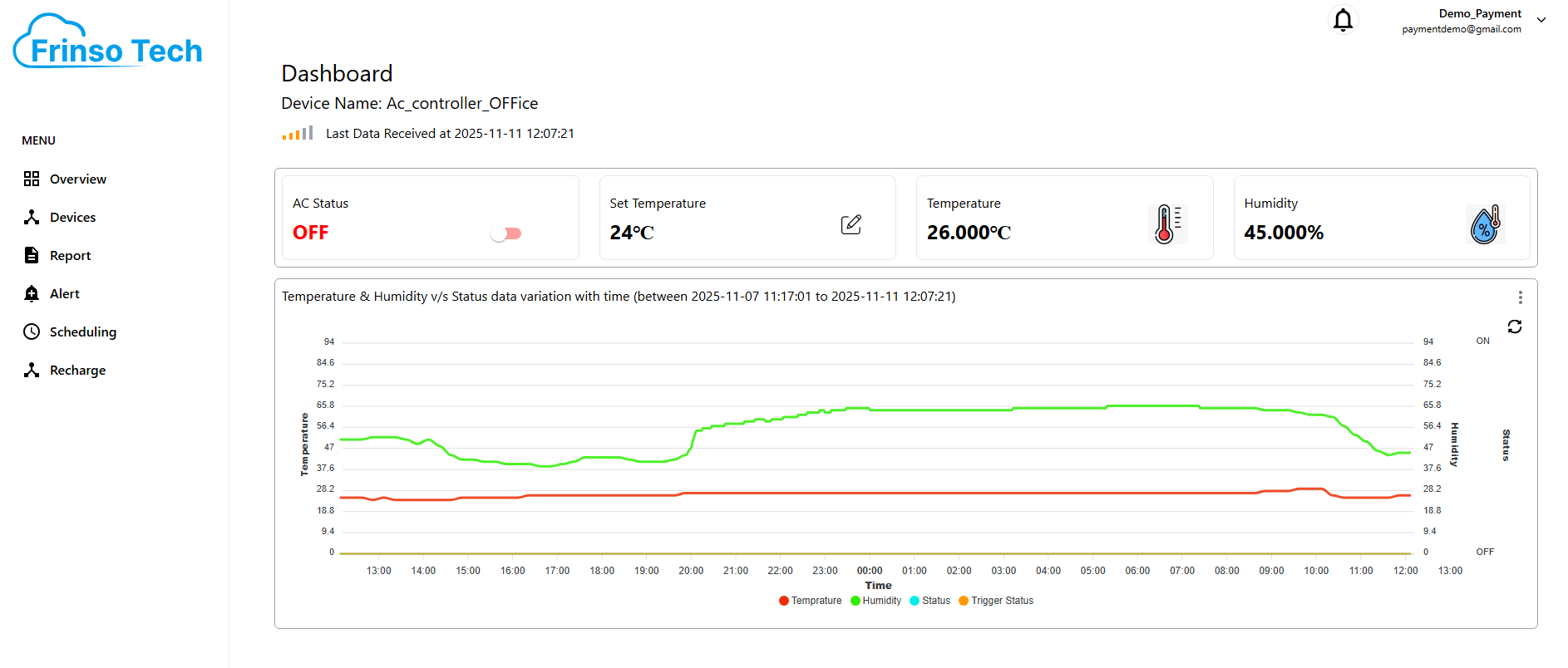
Task: Open the Overview menu item
Action: (78, 179)
